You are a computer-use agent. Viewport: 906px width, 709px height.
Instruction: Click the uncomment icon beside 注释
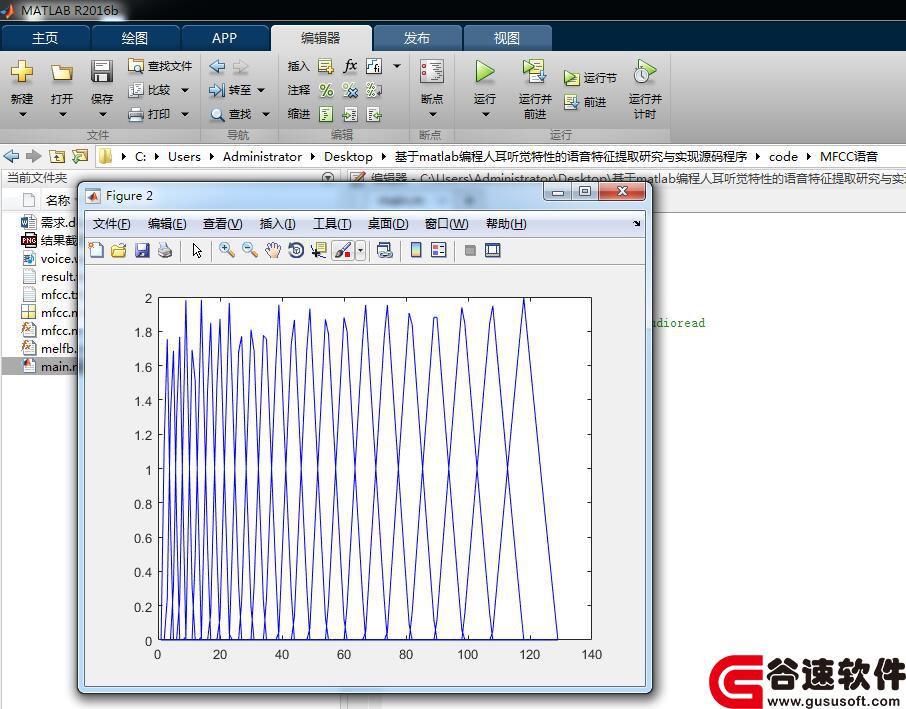click(x=350, y=90)
